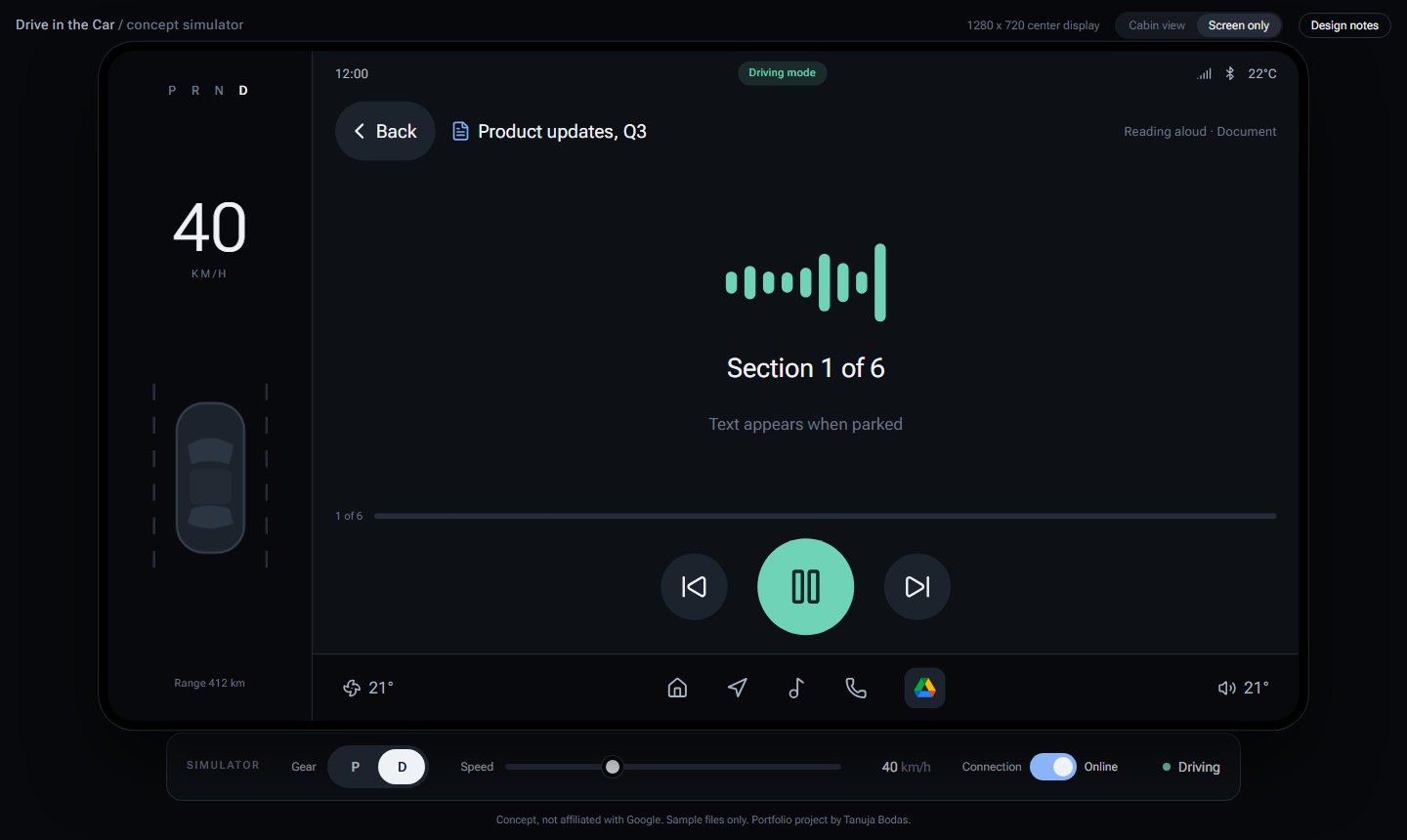
Task: Click the Driving mode badge
Action: click(x=782, y=73)
